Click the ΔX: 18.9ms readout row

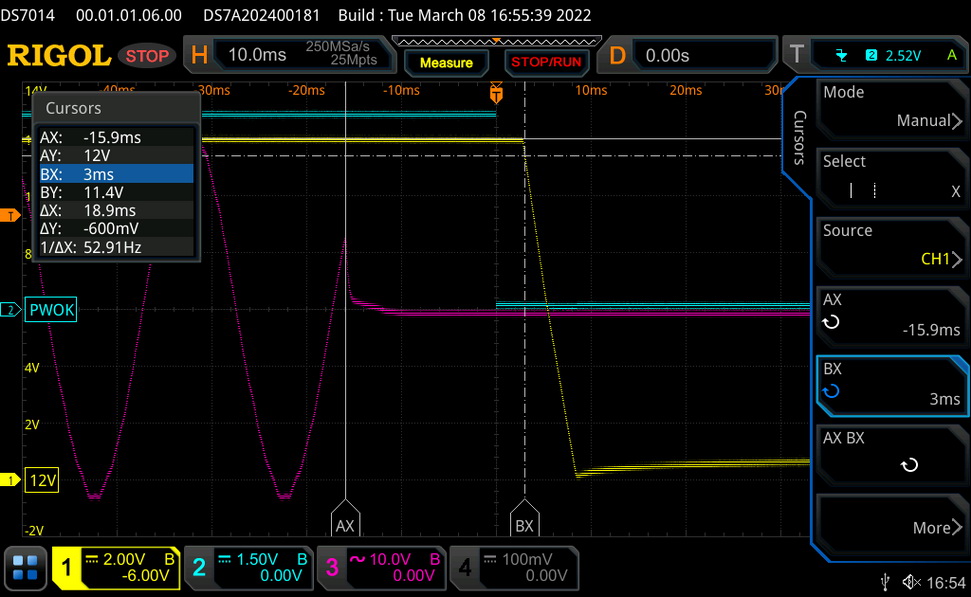(x=116, y=211)
